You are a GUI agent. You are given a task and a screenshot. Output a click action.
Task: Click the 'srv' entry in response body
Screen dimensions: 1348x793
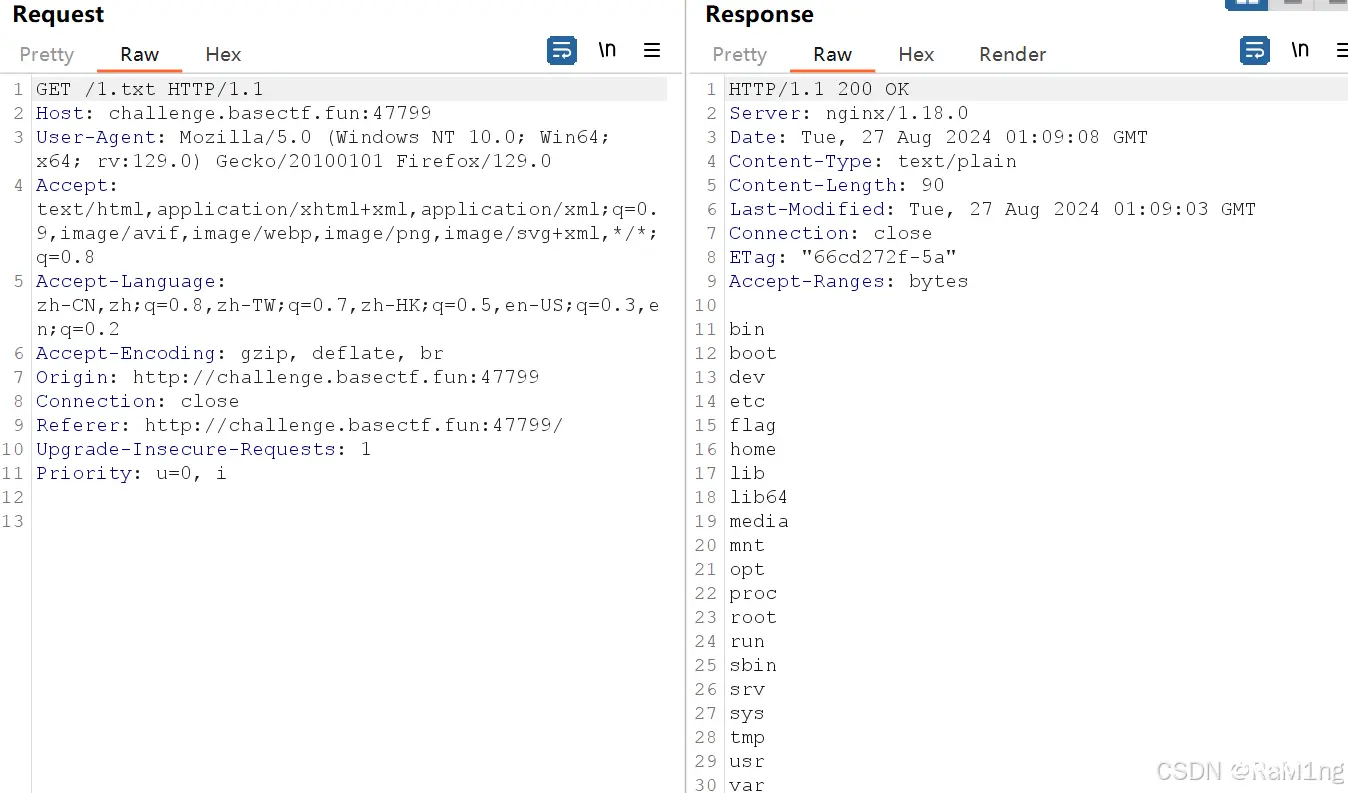pos(747,689)
